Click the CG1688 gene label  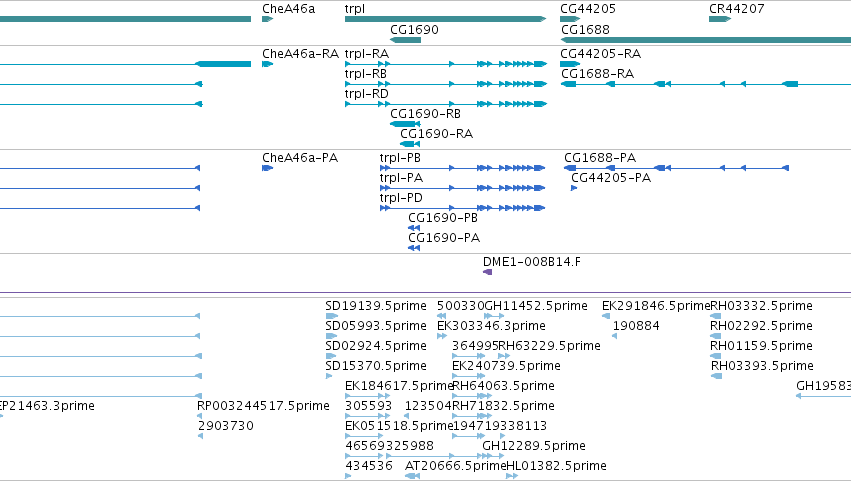point(585,29)
